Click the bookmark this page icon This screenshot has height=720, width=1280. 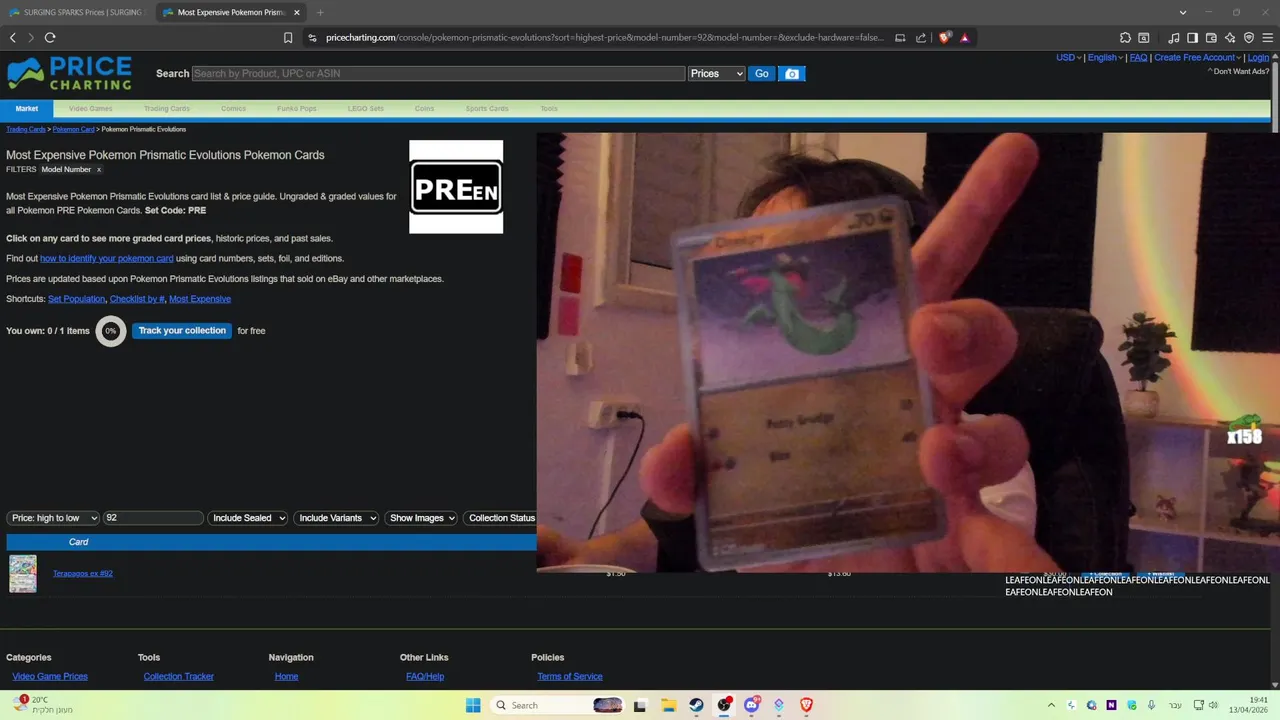point(288,38)
